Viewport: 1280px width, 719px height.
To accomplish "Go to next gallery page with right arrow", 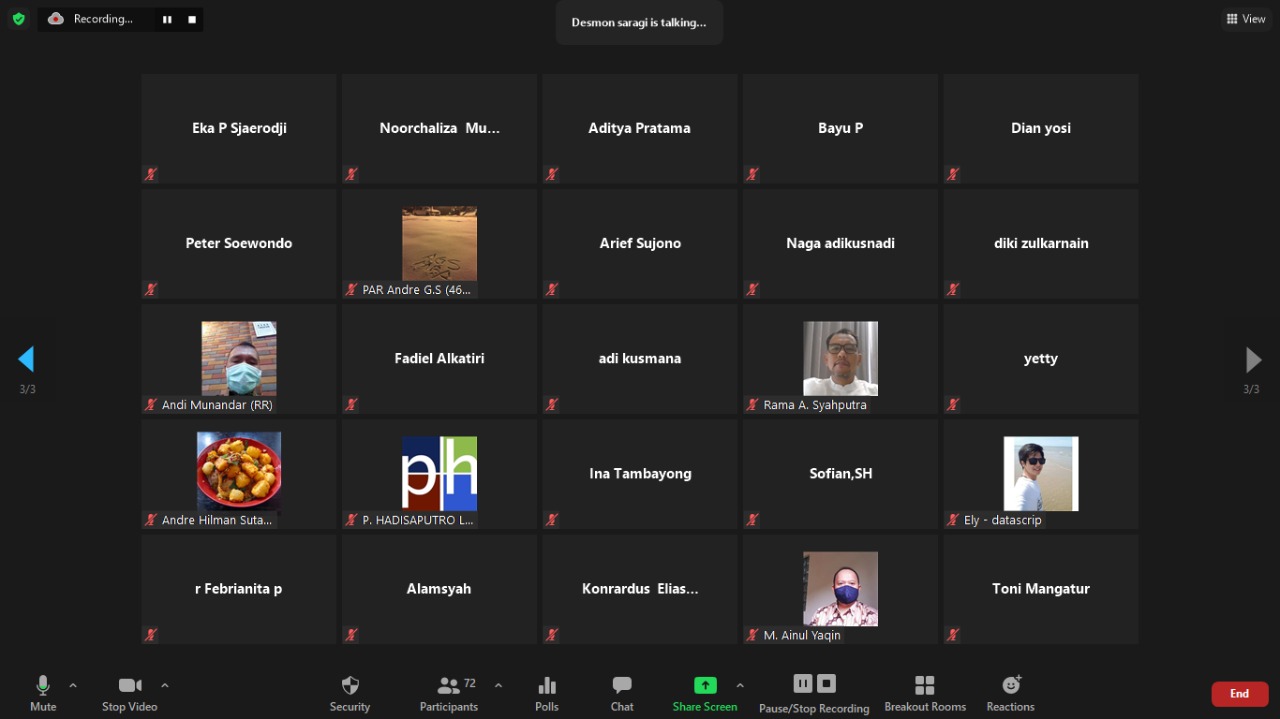I will point(1253,360).
